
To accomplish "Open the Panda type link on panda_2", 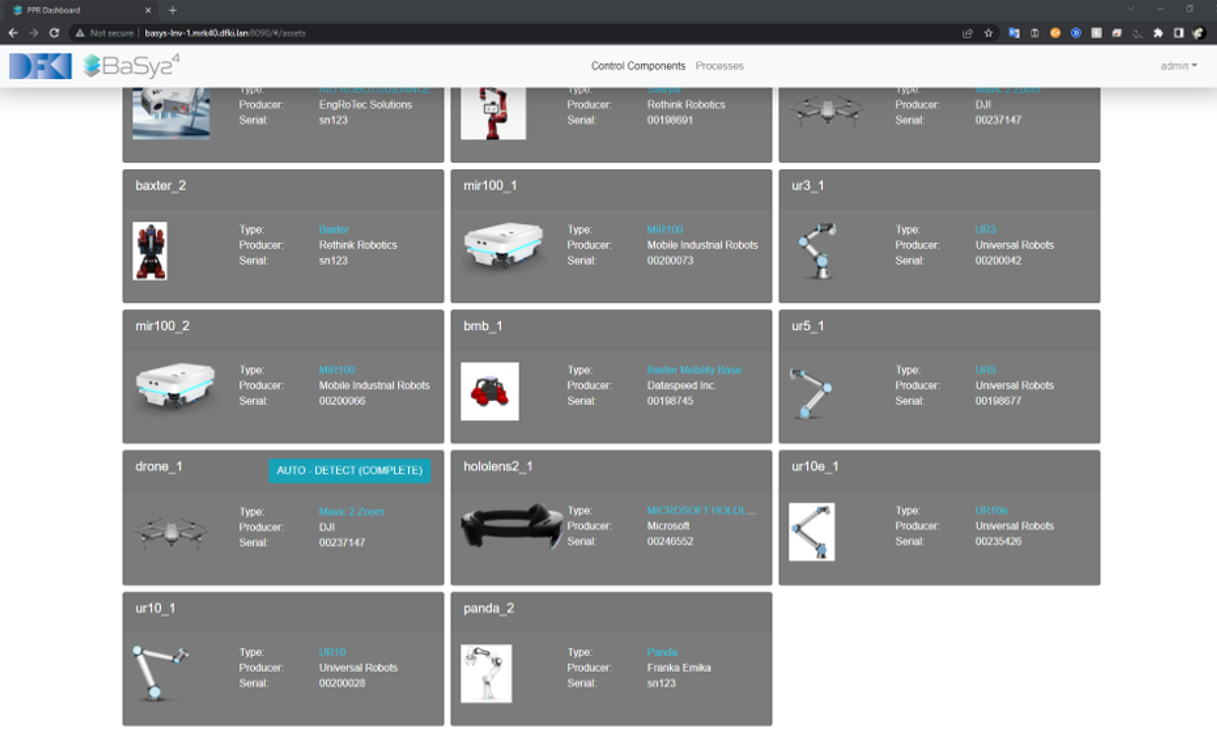I will pos(662,652).
